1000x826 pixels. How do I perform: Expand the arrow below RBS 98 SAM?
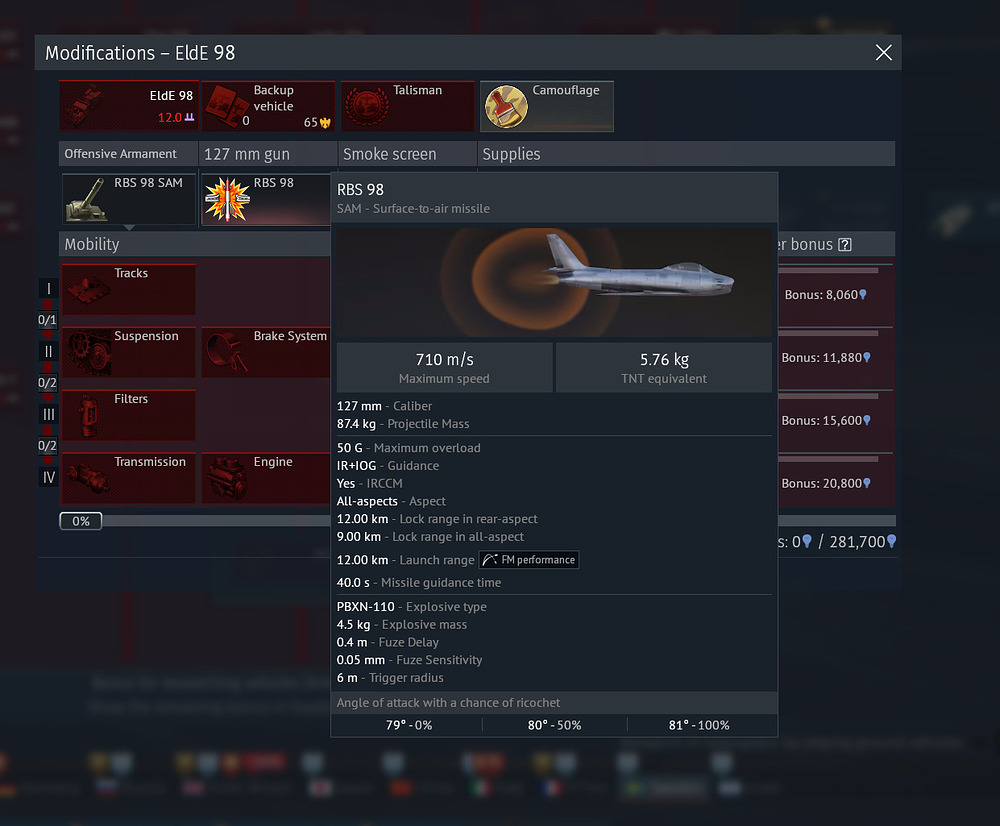(129, 227)
